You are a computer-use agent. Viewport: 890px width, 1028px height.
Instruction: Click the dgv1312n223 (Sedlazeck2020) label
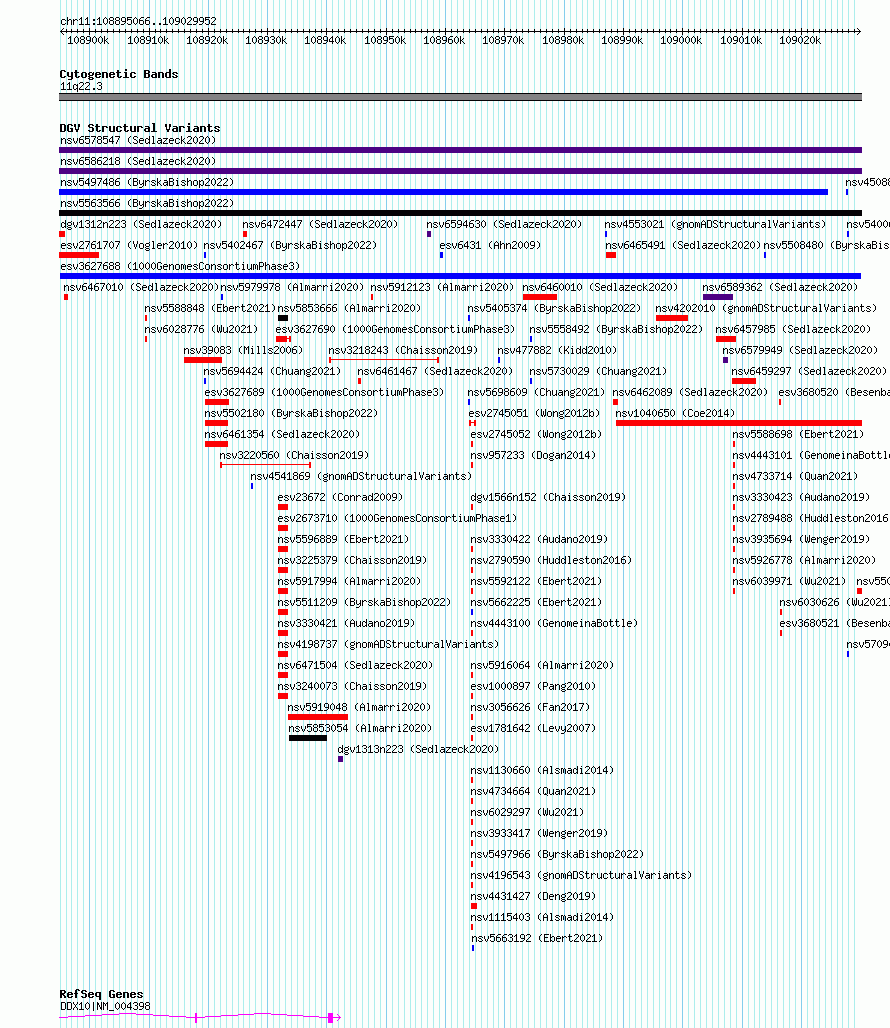coord(141,224)
